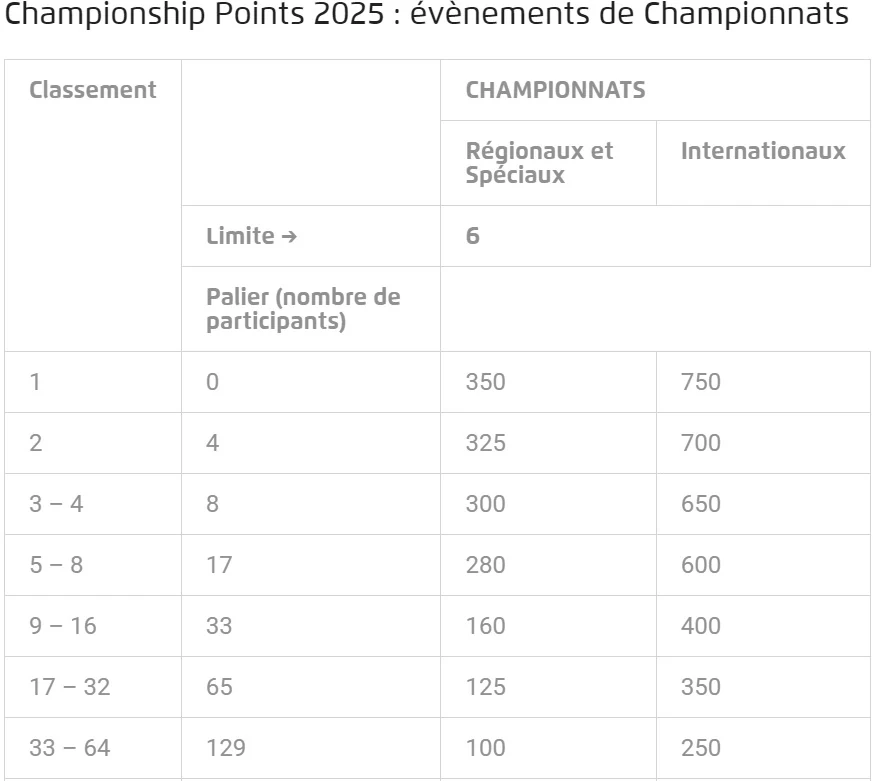Click the 750 Internationaux points cell
The width and height of the screenshot is (873, 781).
(763, 382)
